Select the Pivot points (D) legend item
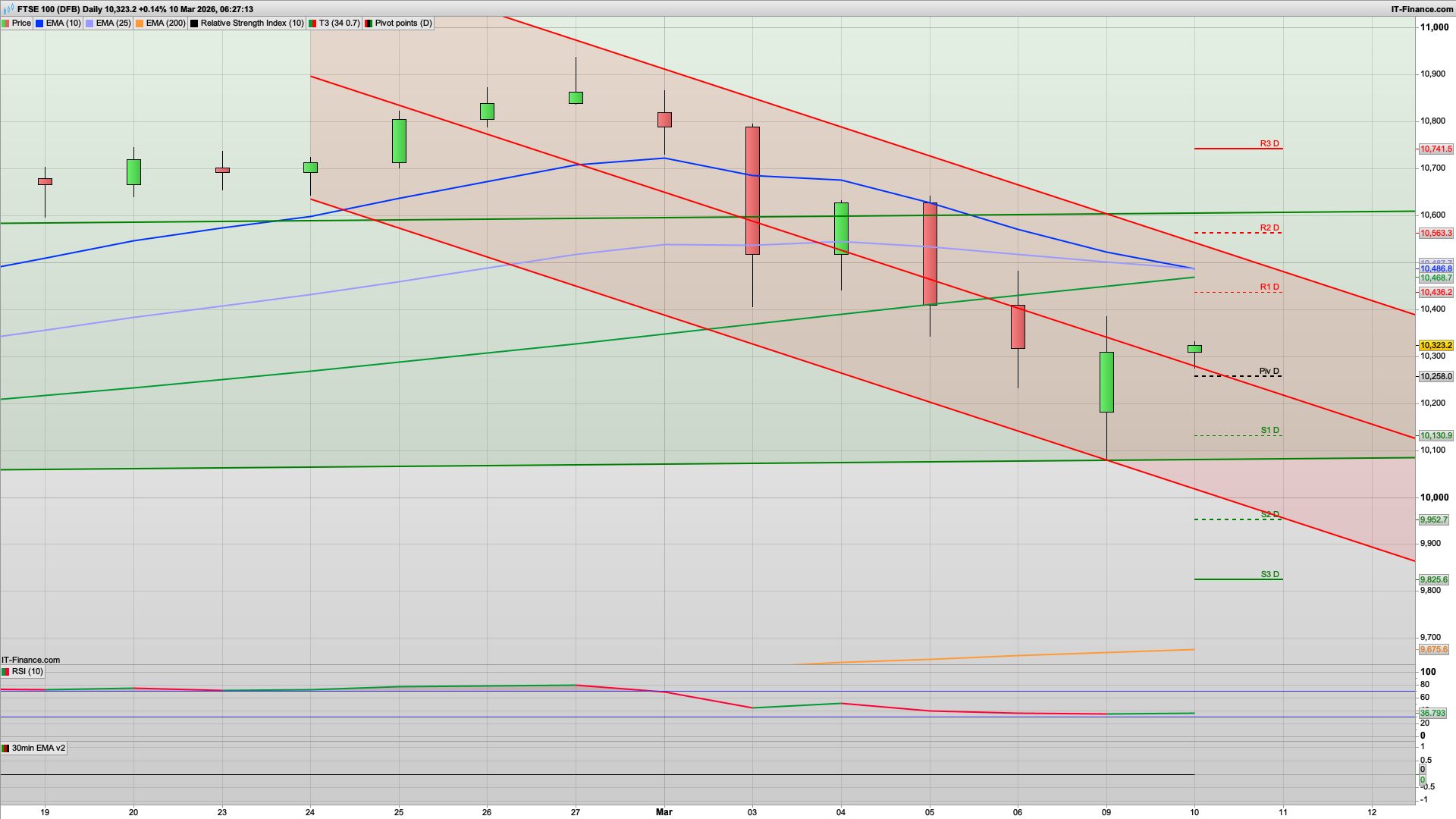The width and height of the screenshot is (1456, 819). coord(400,23)
